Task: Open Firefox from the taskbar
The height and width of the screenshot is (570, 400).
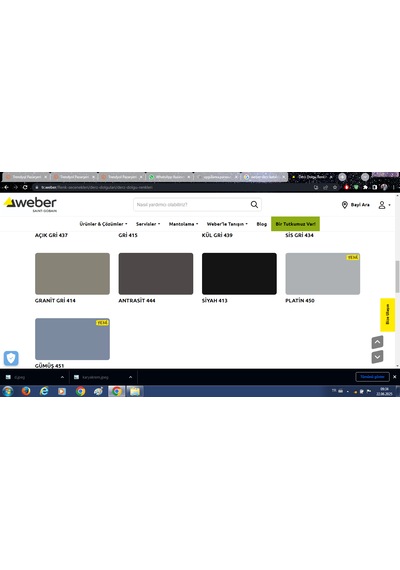Action: (x=26, y=391)
